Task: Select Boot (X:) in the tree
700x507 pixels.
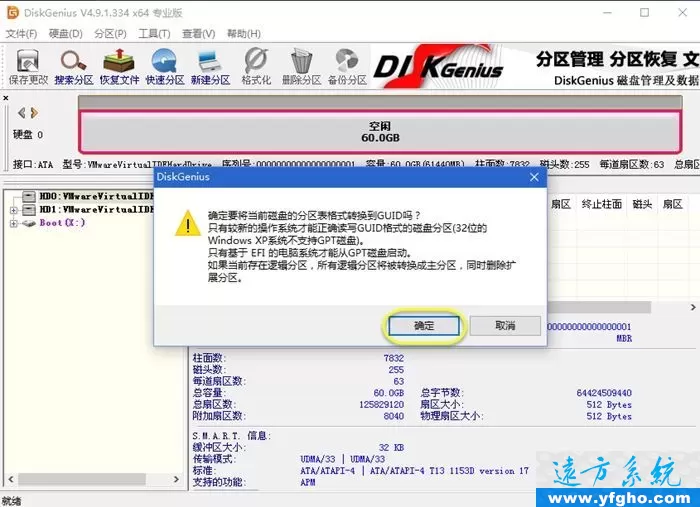Action: pos(62,223)
